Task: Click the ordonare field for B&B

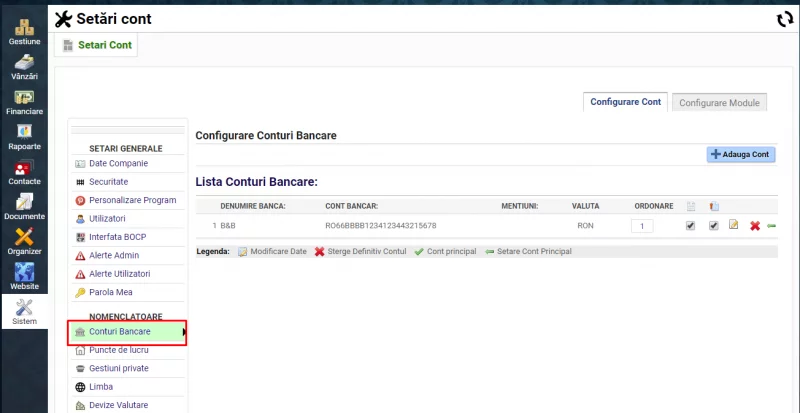Action: [642, 226]
